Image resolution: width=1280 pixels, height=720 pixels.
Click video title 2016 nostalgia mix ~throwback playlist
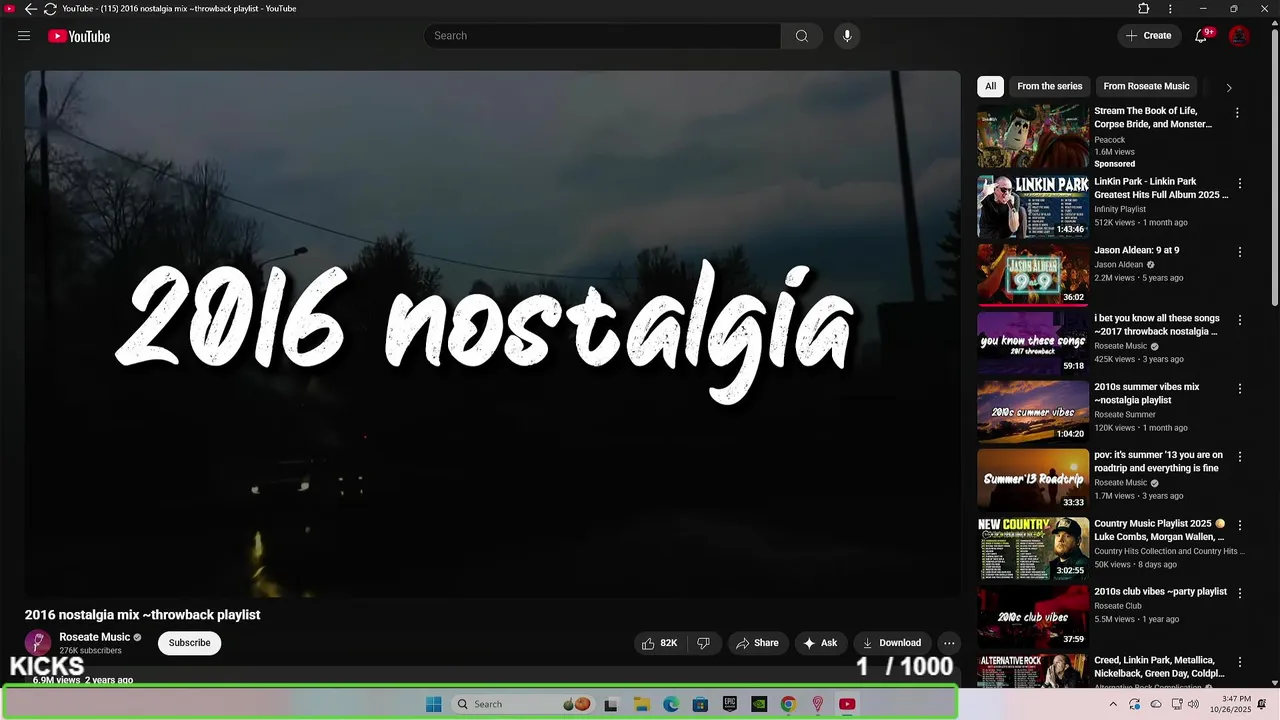pyautogui.click(x=142, y=615)
